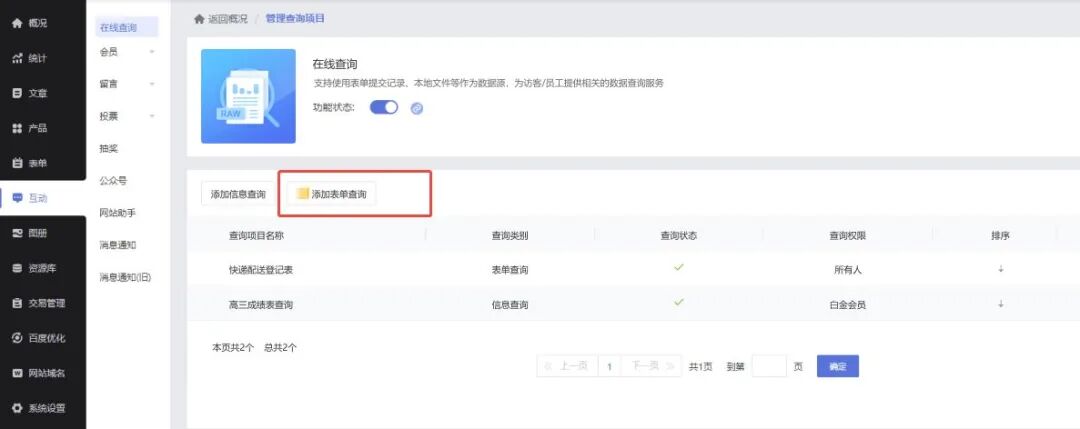Click the 添加信息查询 button
Viewport: 1080px width, 429px height.
point(238,194)
